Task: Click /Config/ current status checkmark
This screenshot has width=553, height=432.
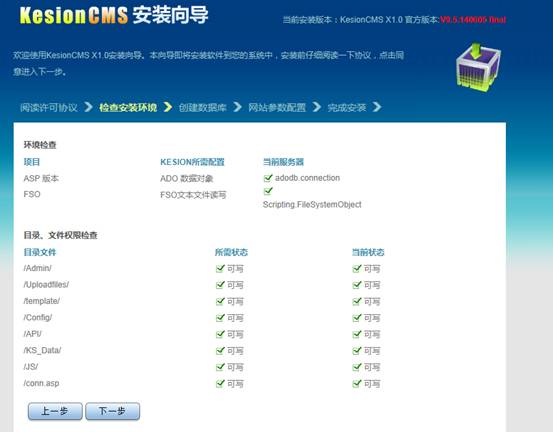Action: (357, 317)
